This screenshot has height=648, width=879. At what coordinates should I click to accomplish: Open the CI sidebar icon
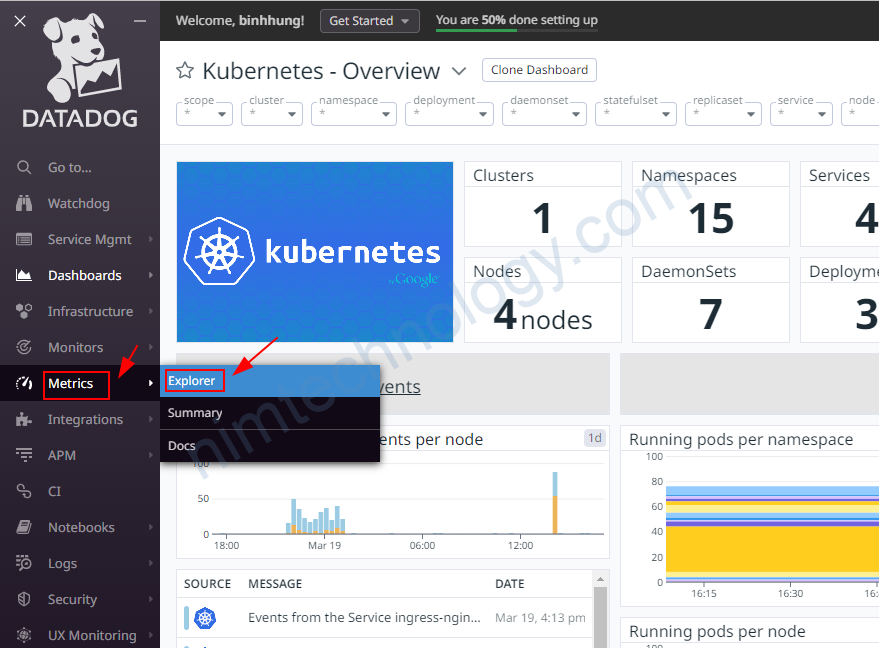click(25, 491)
